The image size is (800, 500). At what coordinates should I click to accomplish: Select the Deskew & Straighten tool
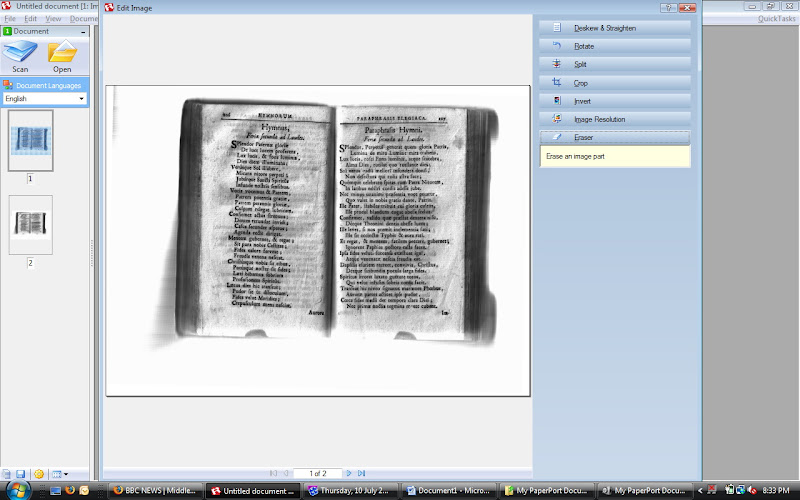tap(614, 28)
